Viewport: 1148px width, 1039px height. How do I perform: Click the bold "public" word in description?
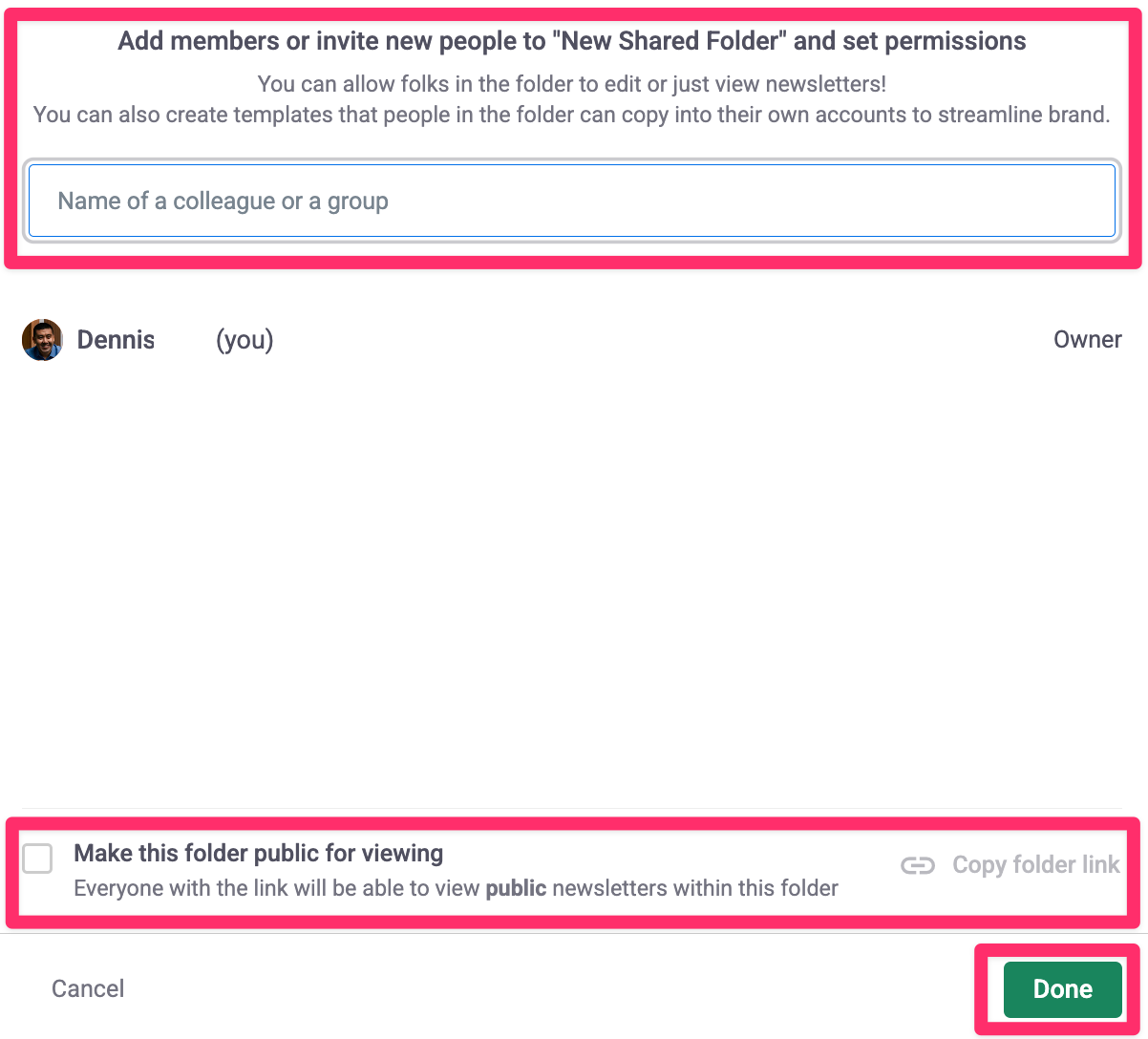516,888
